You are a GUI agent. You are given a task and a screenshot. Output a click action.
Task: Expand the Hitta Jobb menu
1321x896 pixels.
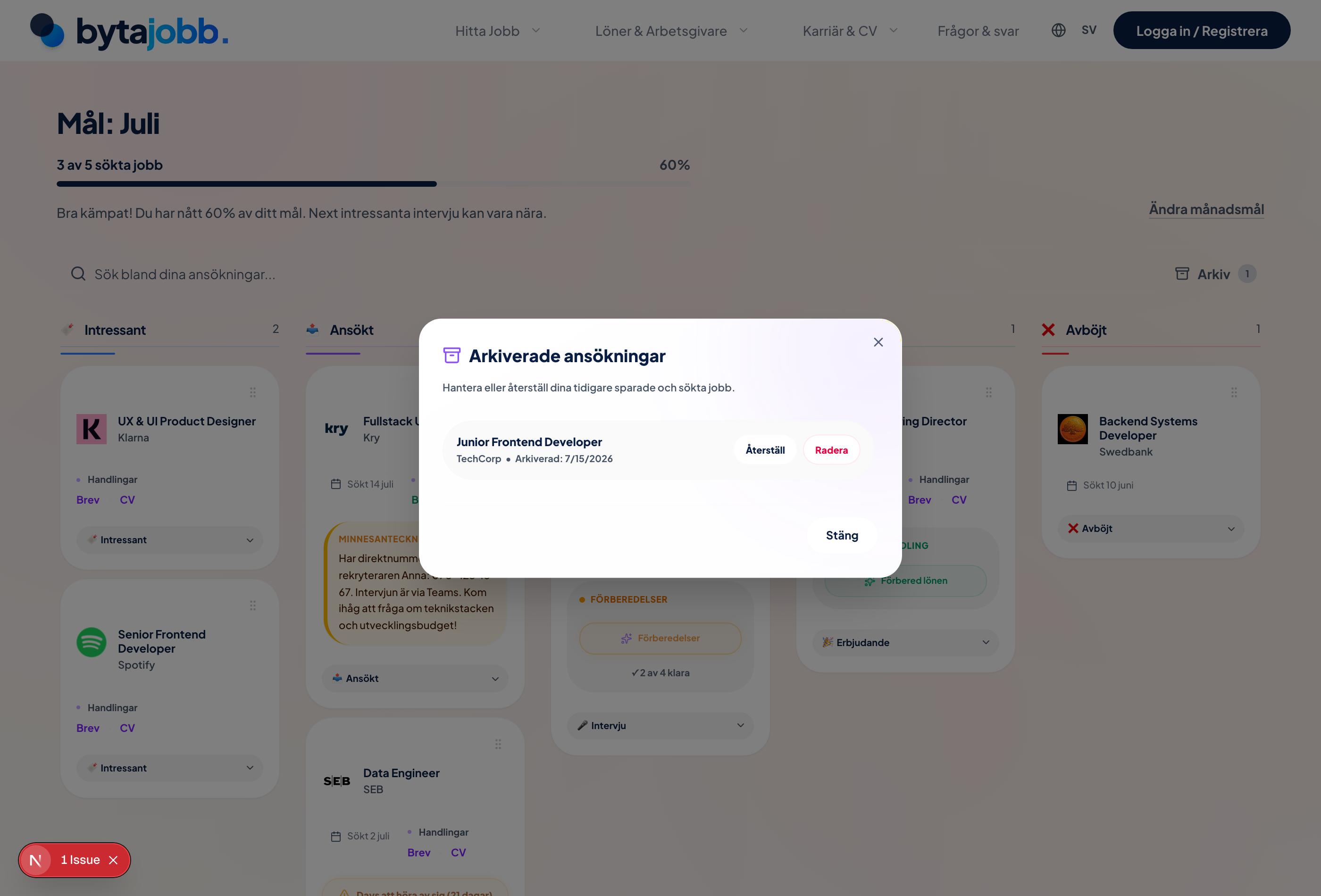click(x=497, y=31)
